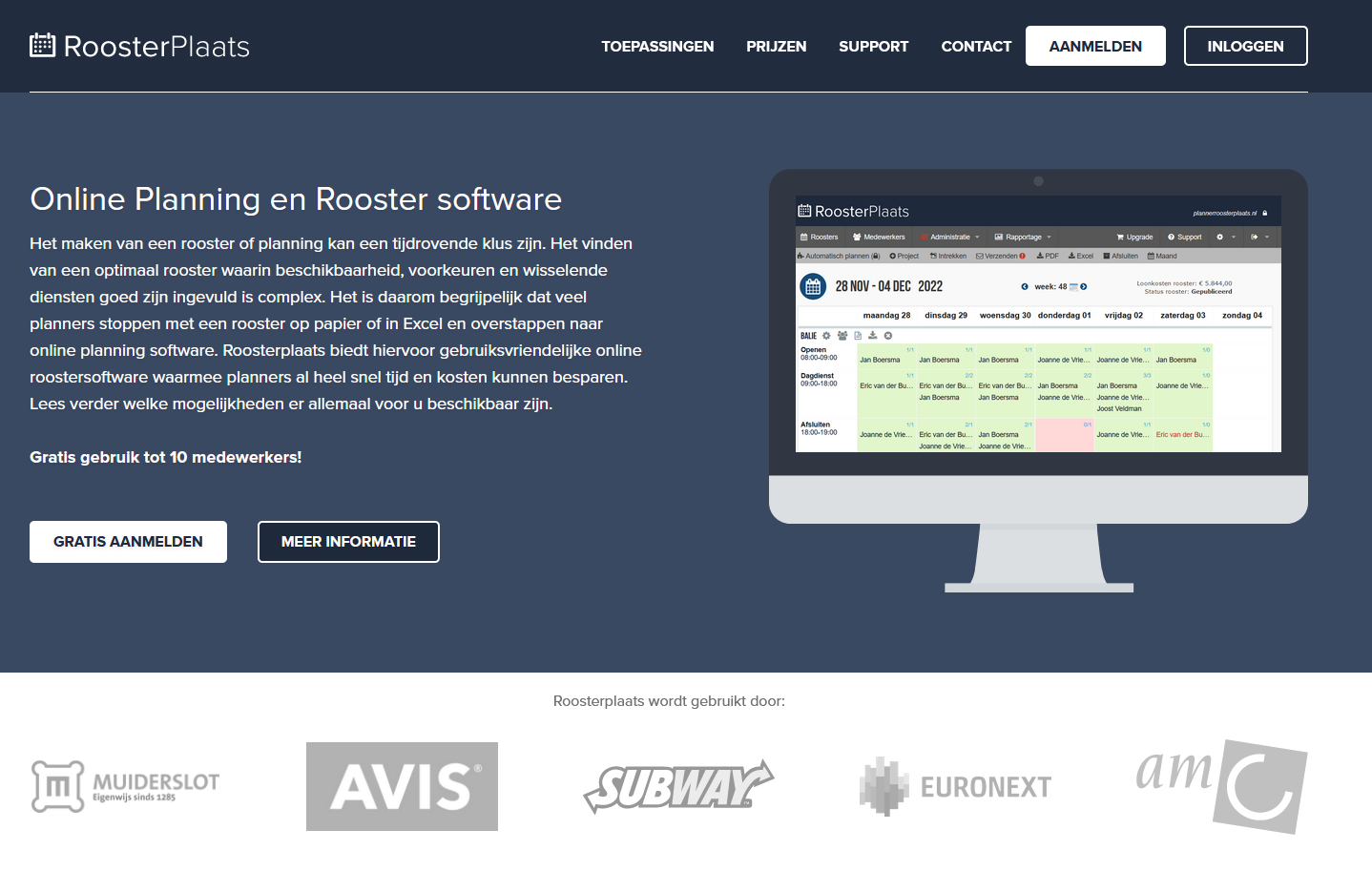Viewport: 1372px width, 871px height.
Task: Click the PDF download item
Action: coord(1048,256)
